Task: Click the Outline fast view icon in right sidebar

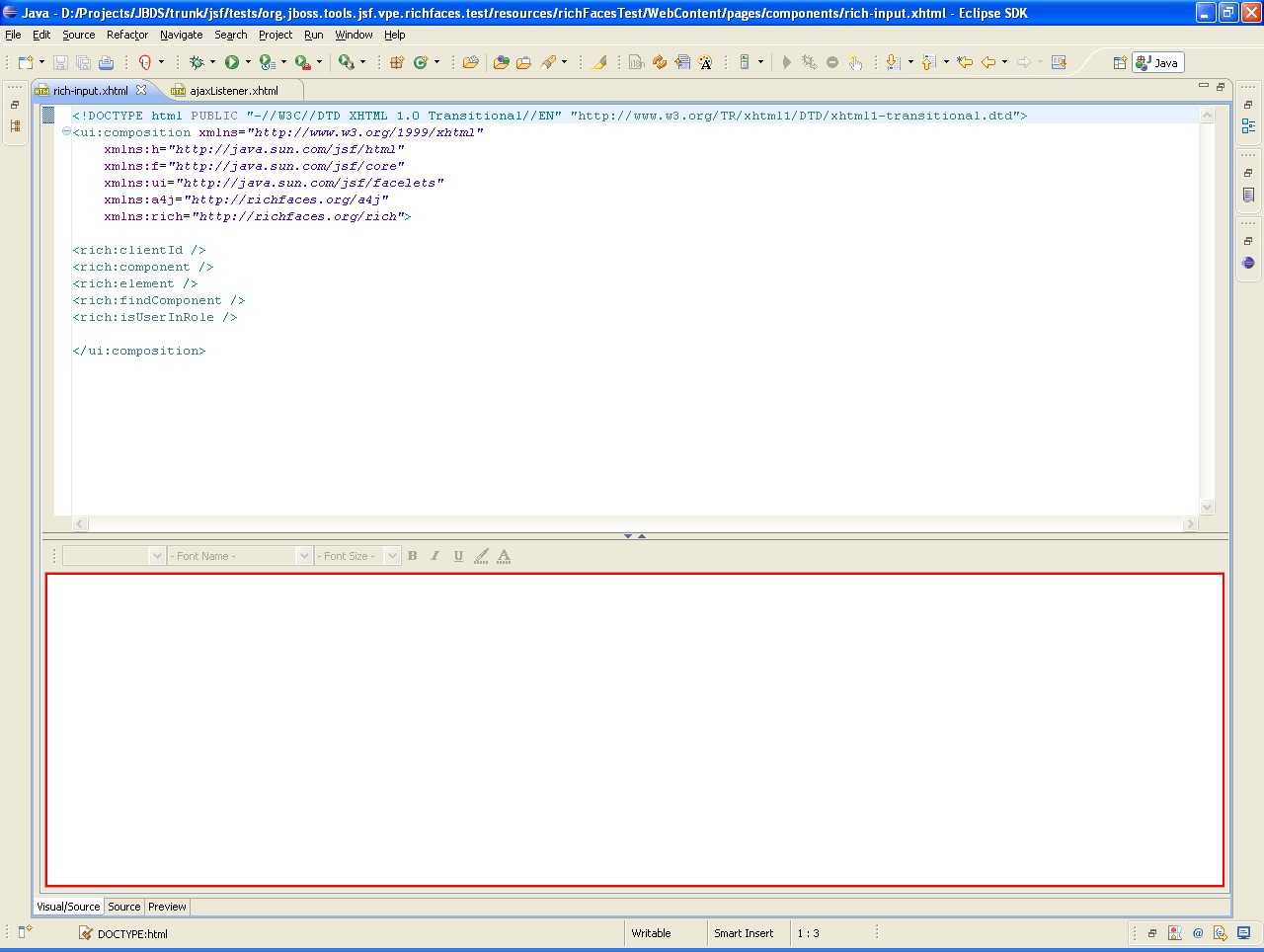Action: coord(1248,126)
